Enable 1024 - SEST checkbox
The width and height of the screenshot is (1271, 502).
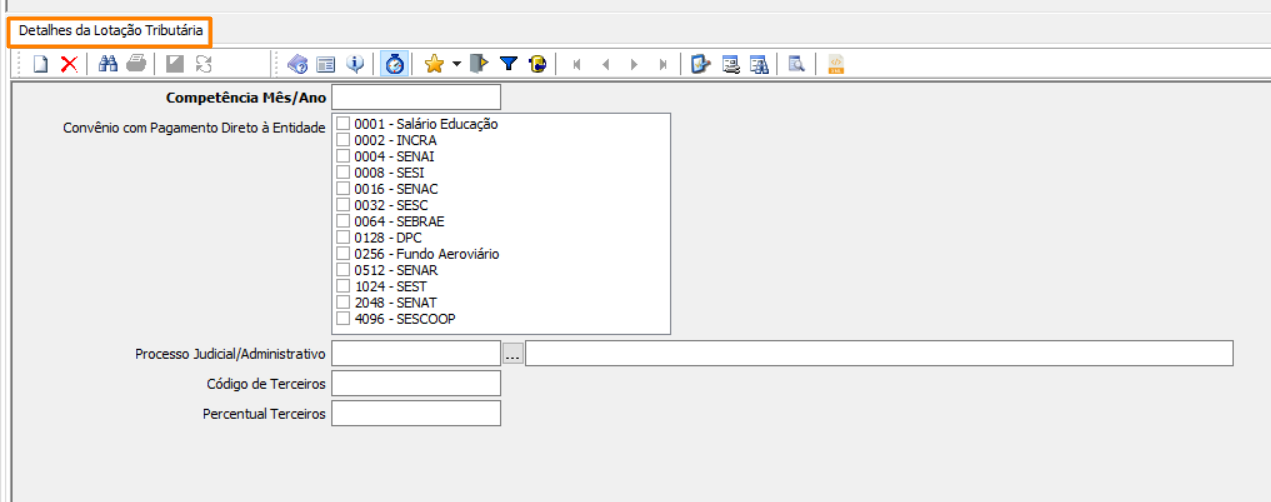pos(343,286)
